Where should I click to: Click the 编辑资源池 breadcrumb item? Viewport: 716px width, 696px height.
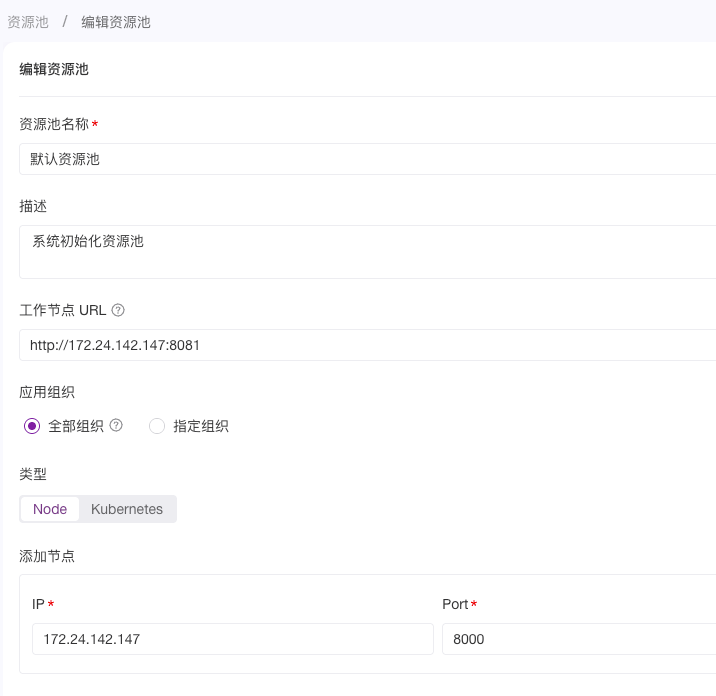click(x=116, y=22)
